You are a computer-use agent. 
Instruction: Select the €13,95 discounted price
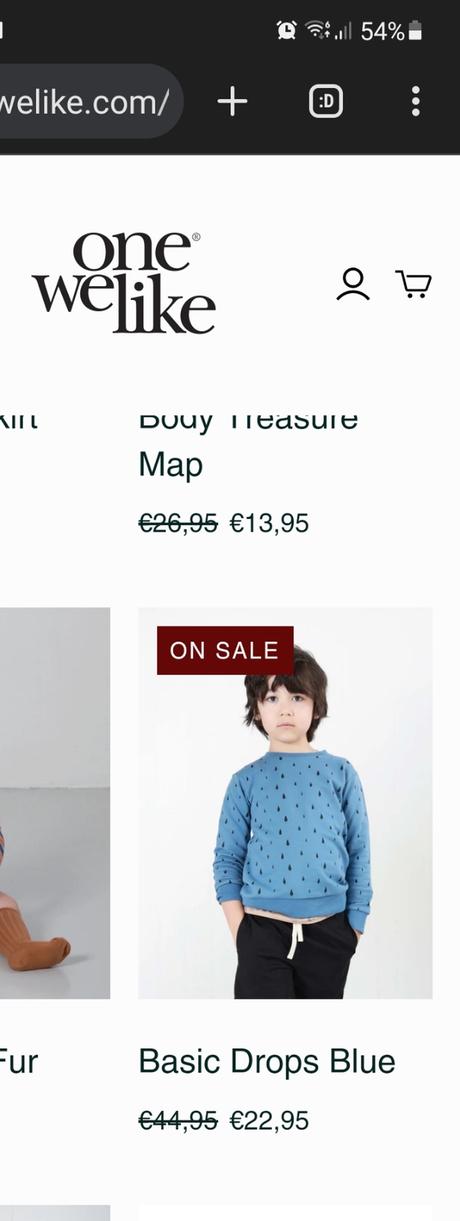click(269, 523)
